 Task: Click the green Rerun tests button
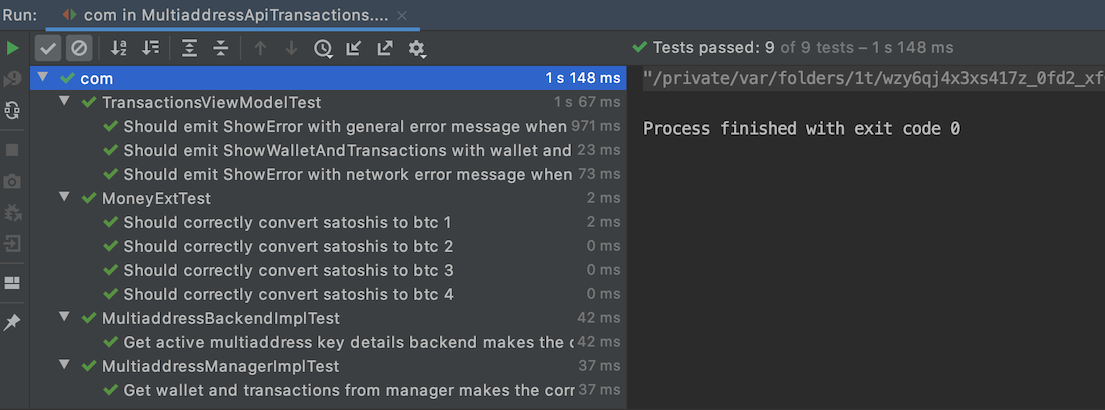click(x=12, y=48)
